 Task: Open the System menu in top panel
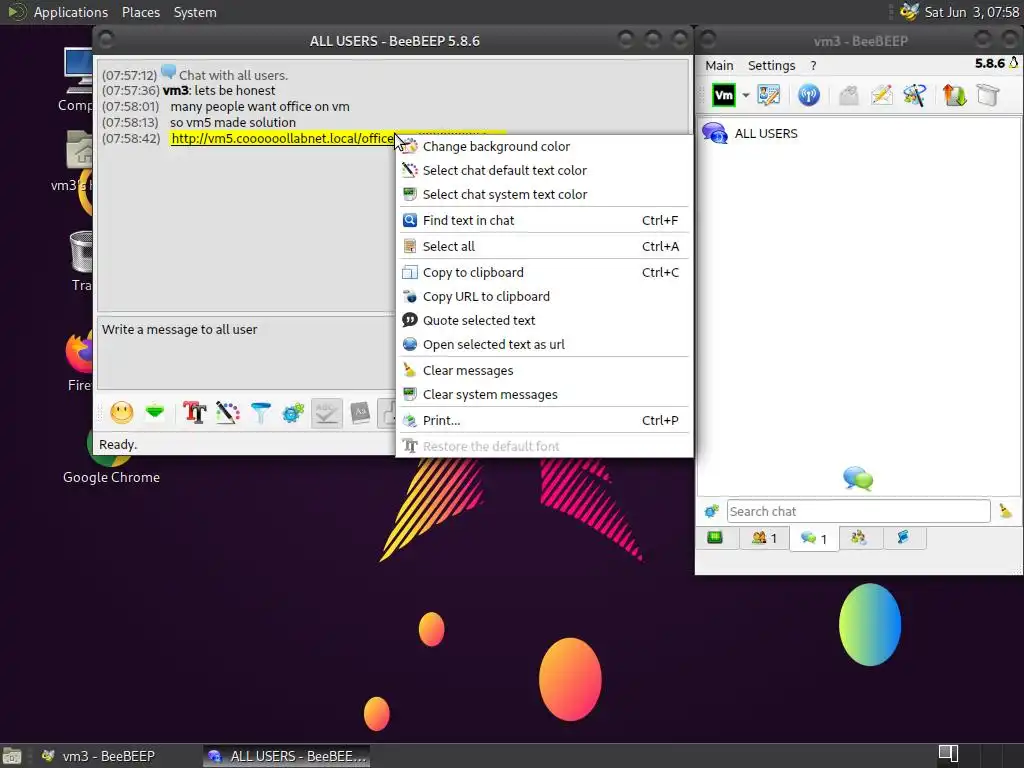195,12
